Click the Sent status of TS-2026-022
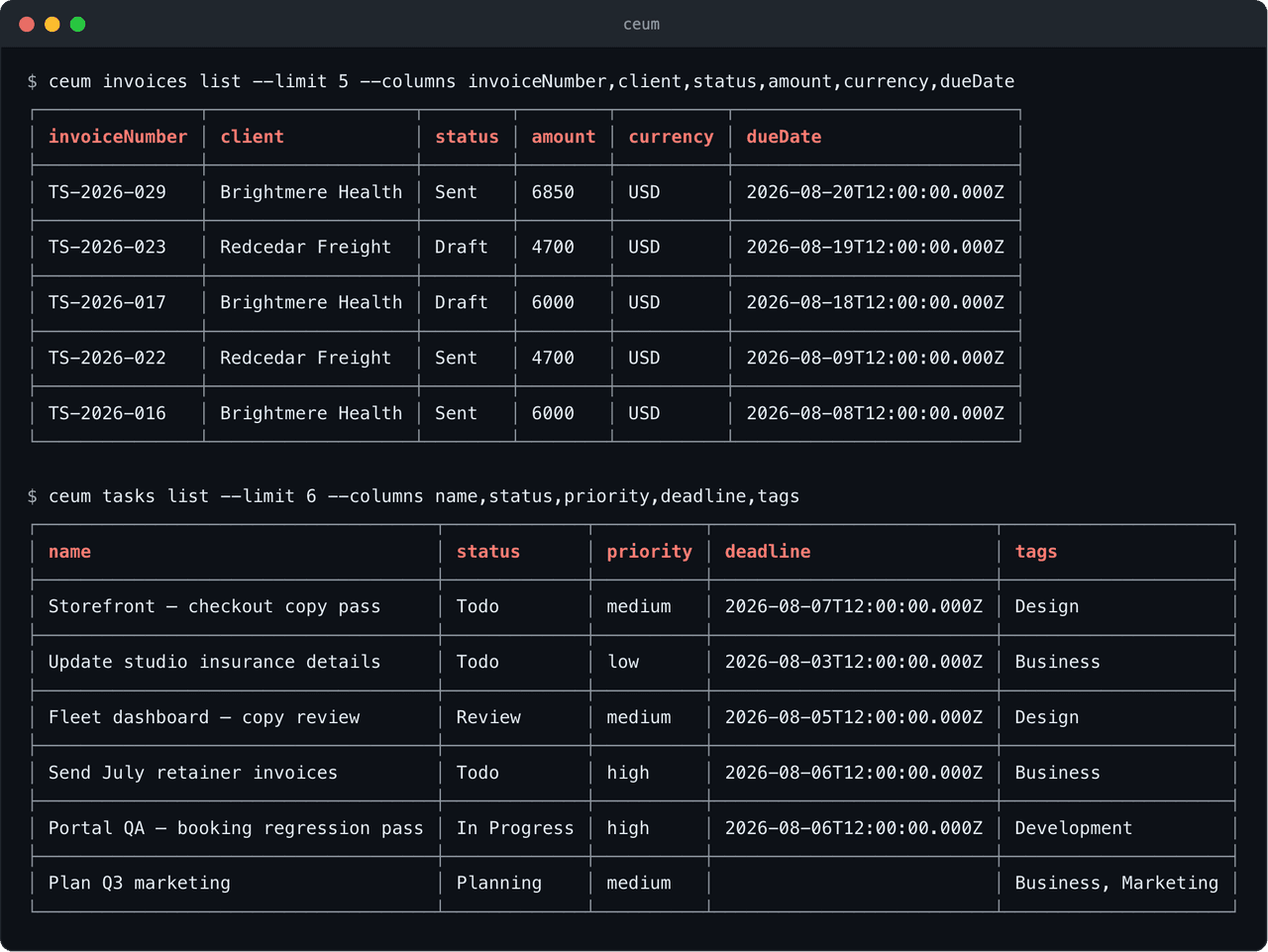 click(456, 358)
